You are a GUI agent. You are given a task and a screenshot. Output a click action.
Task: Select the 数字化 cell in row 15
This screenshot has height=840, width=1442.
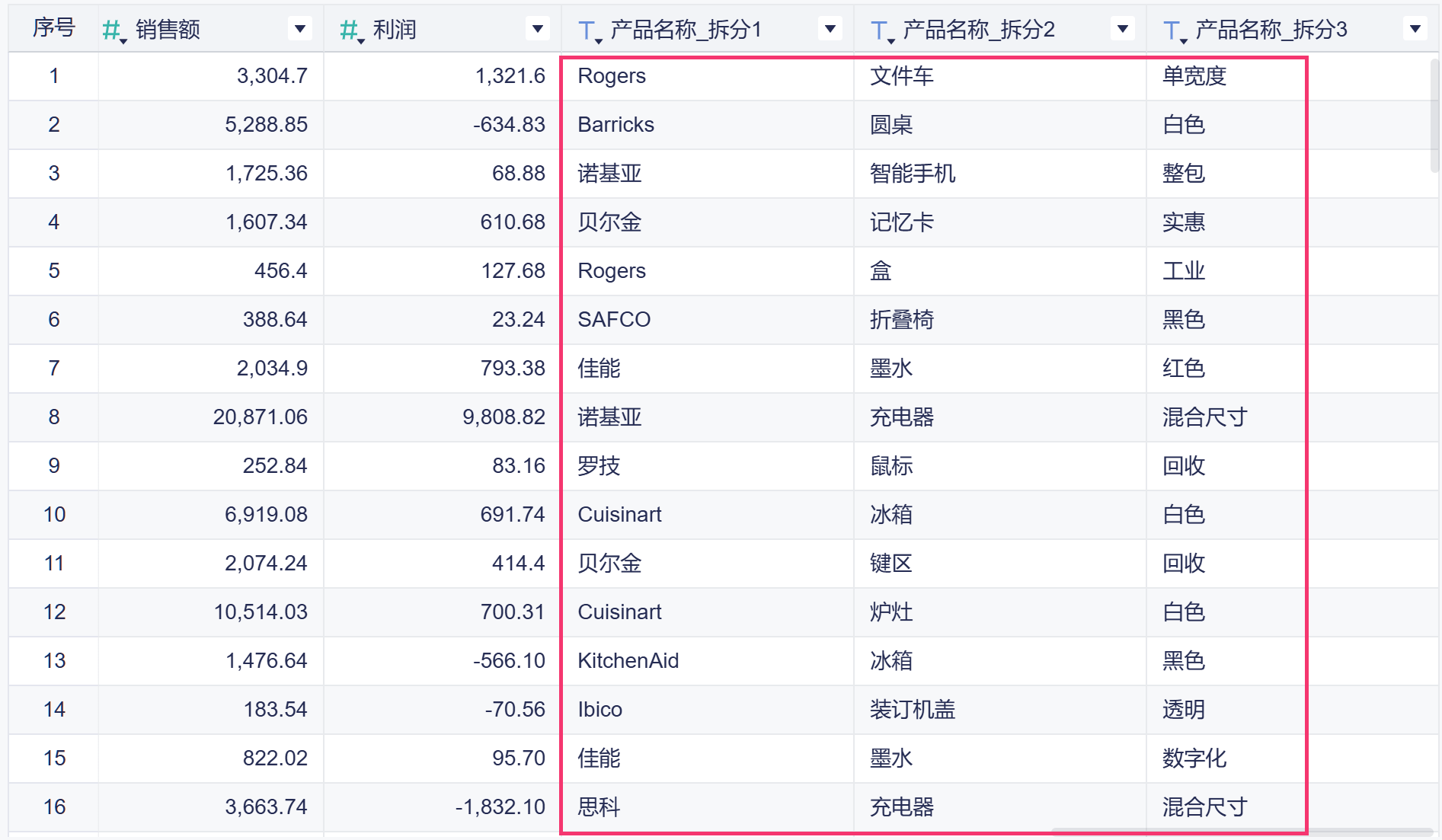tap(1194, 759)
